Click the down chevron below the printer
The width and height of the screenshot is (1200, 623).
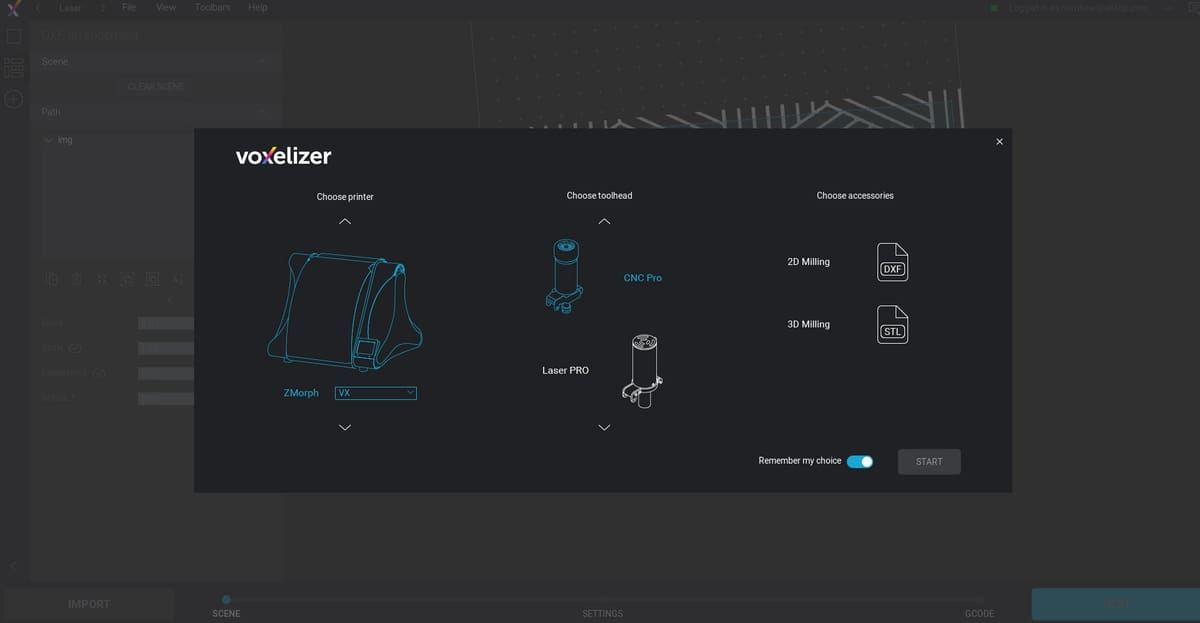[x=345, y=428]
